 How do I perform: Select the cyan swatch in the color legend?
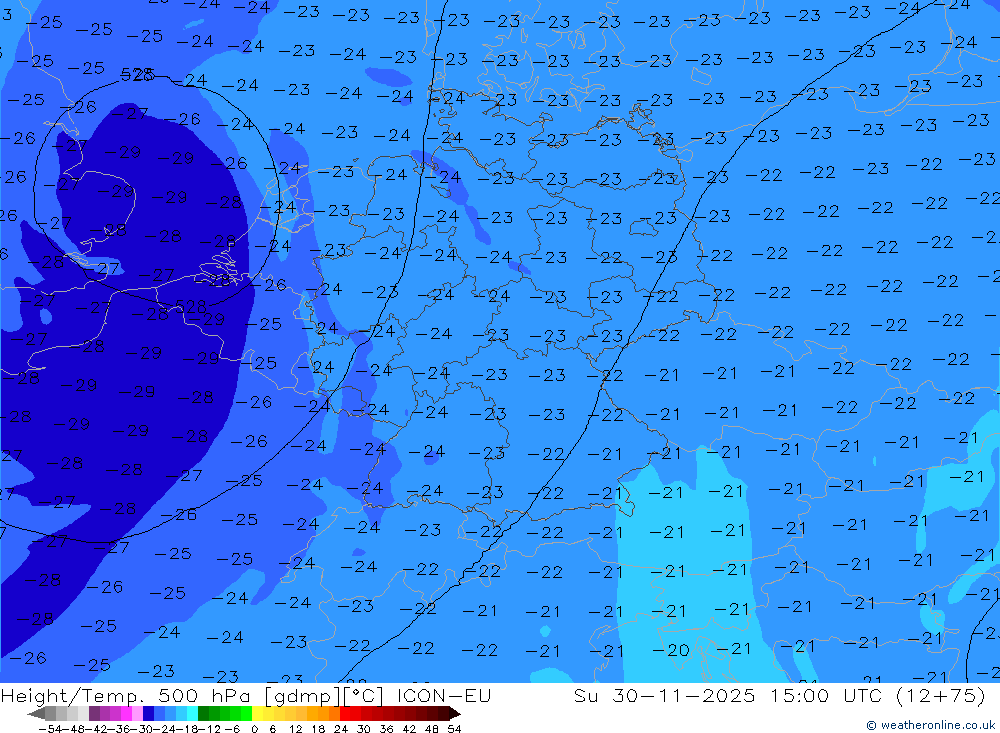coord(192,714)
